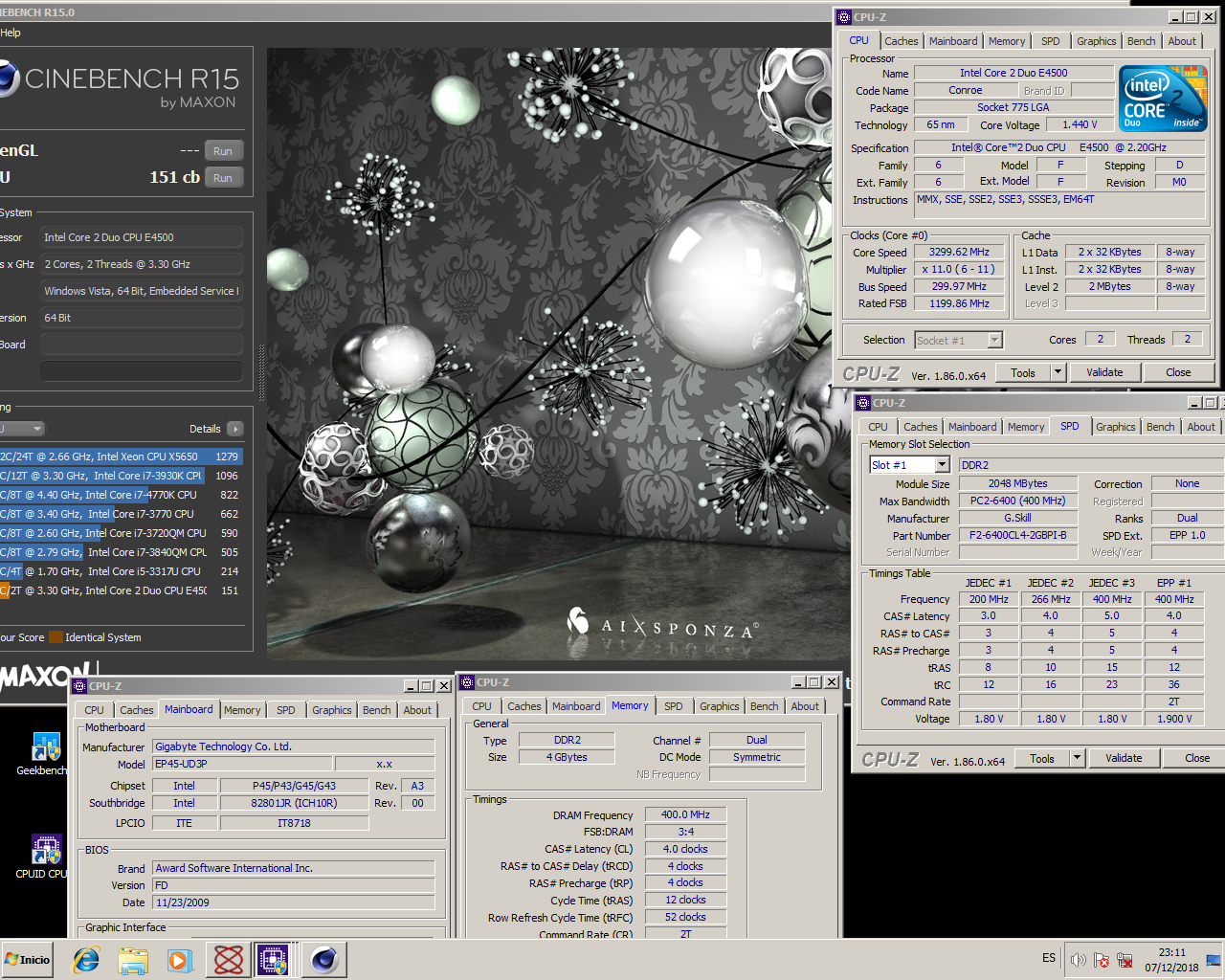Open the CPU tab in the Mainboard CPU-Z window

(x=94, y=710)
